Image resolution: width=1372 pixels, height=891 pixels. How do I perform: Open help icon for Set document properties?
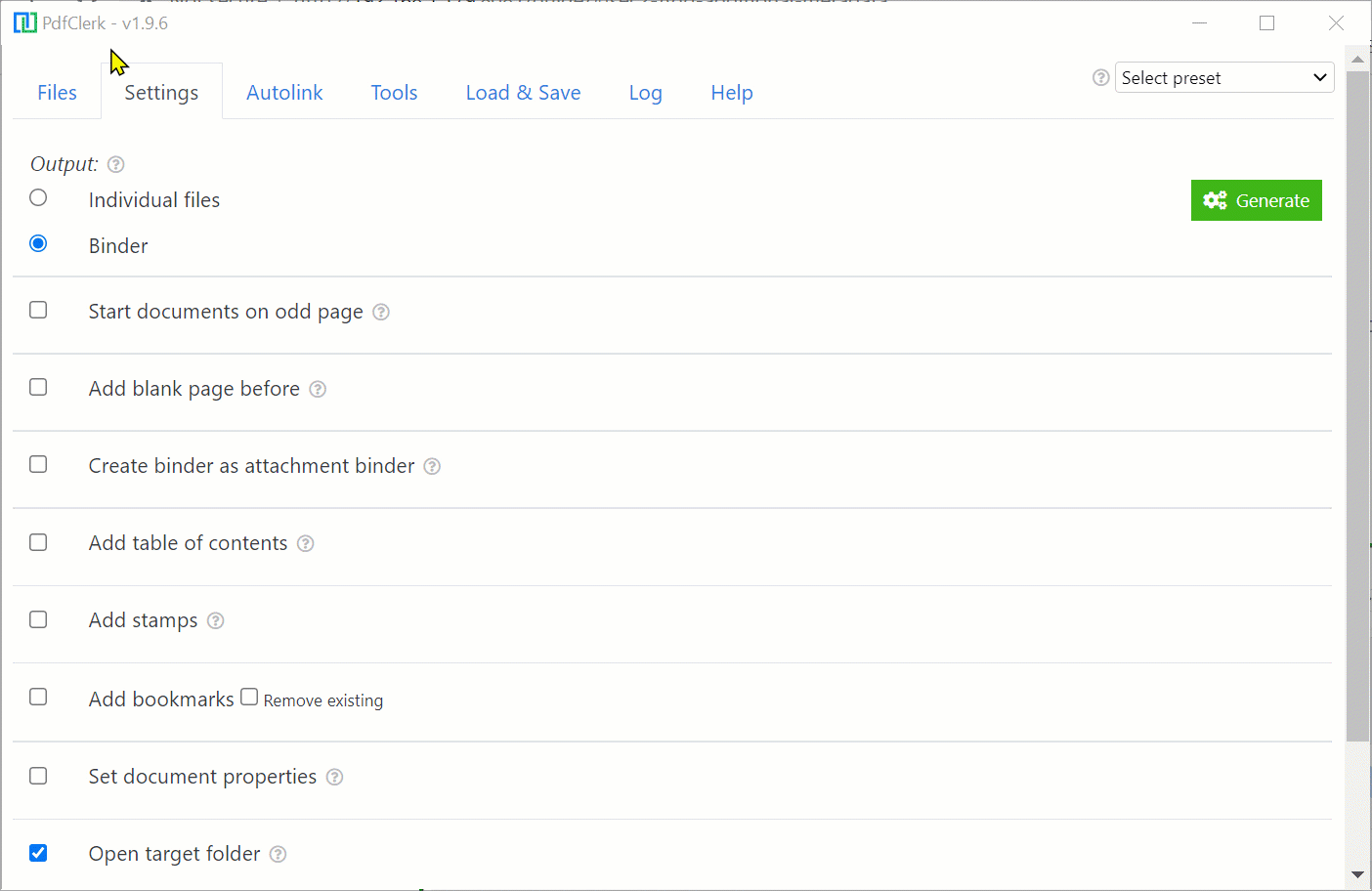coord(334,777)
